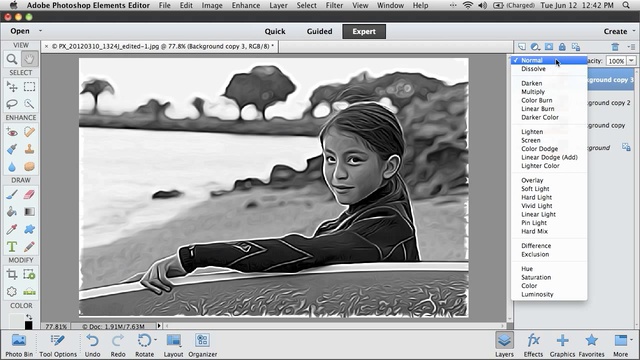Select the Red Eye Removal tool
Screen dimensions: 640x360
tap(12, 132)
